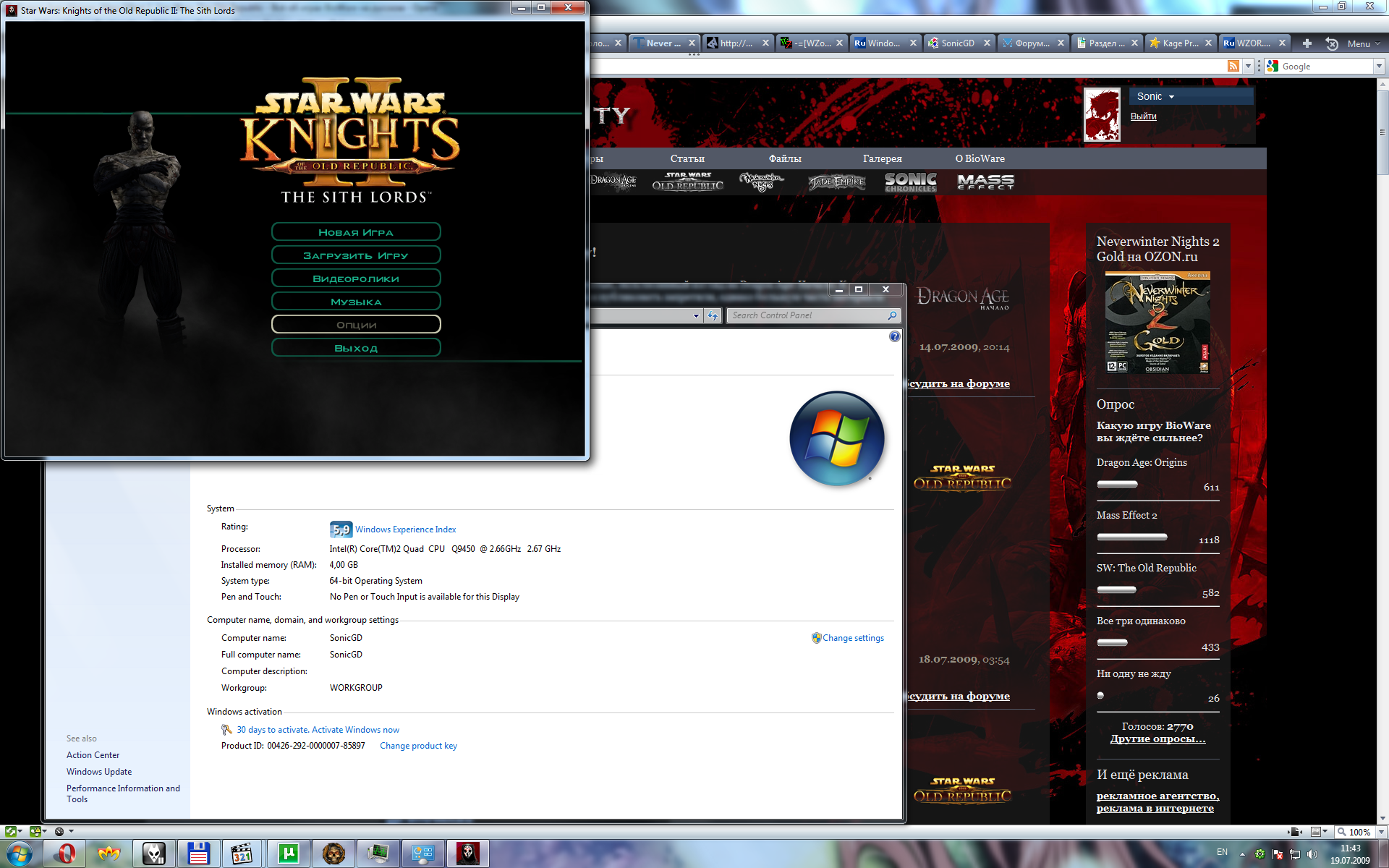
Task: Open Opera closed tabs trash icon
Action: [x=1332, y=43]
